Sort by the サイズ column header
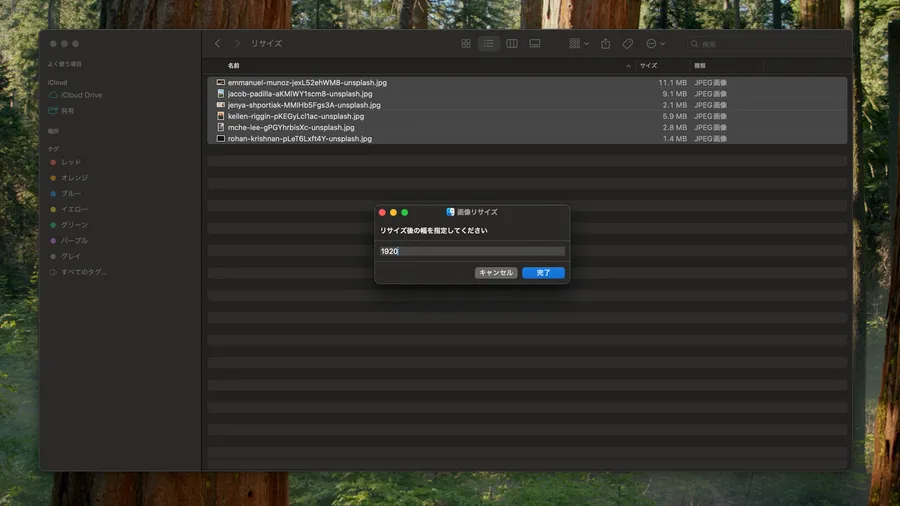Viewport: 900px width, 506px height. [x=649, y=66]
